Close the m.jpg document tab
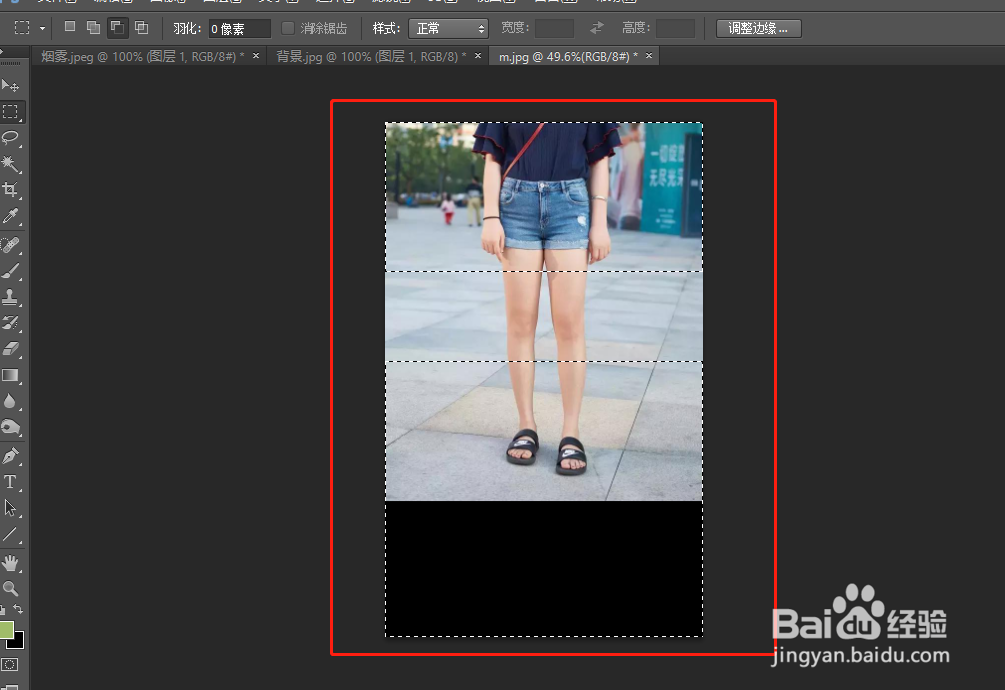Viewport: 1005px width, 690px height. (x=649, y=56)
